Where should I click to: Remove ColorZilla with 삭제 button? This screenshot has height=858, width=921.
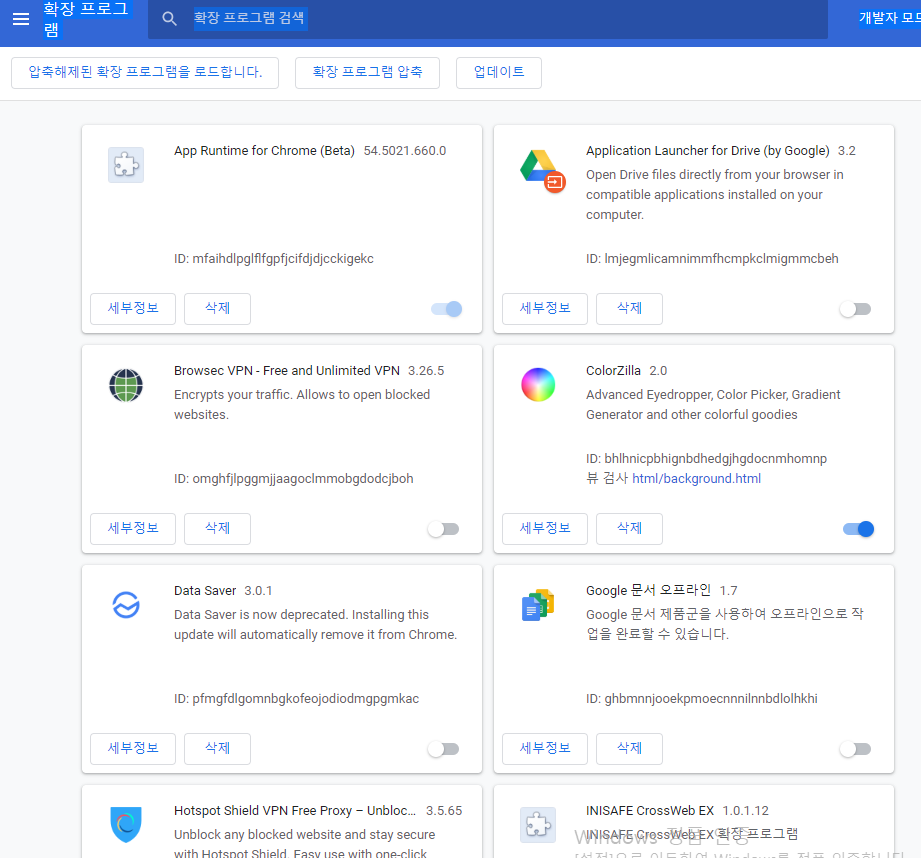pyautogui.click(x=629, y=529)
